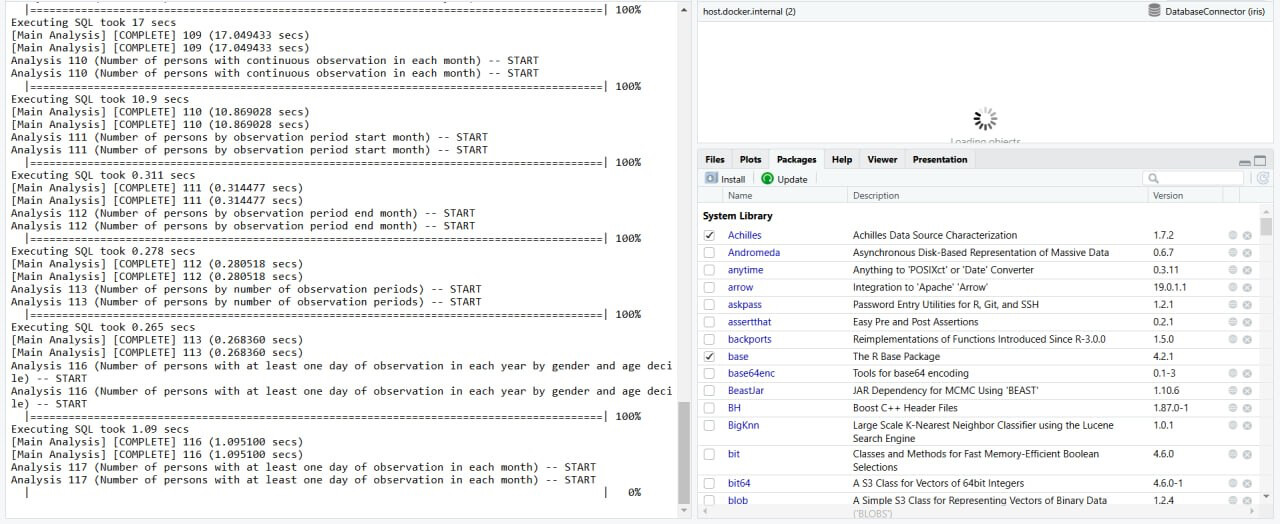Open web globe icon for askpass

(1233, 304)
